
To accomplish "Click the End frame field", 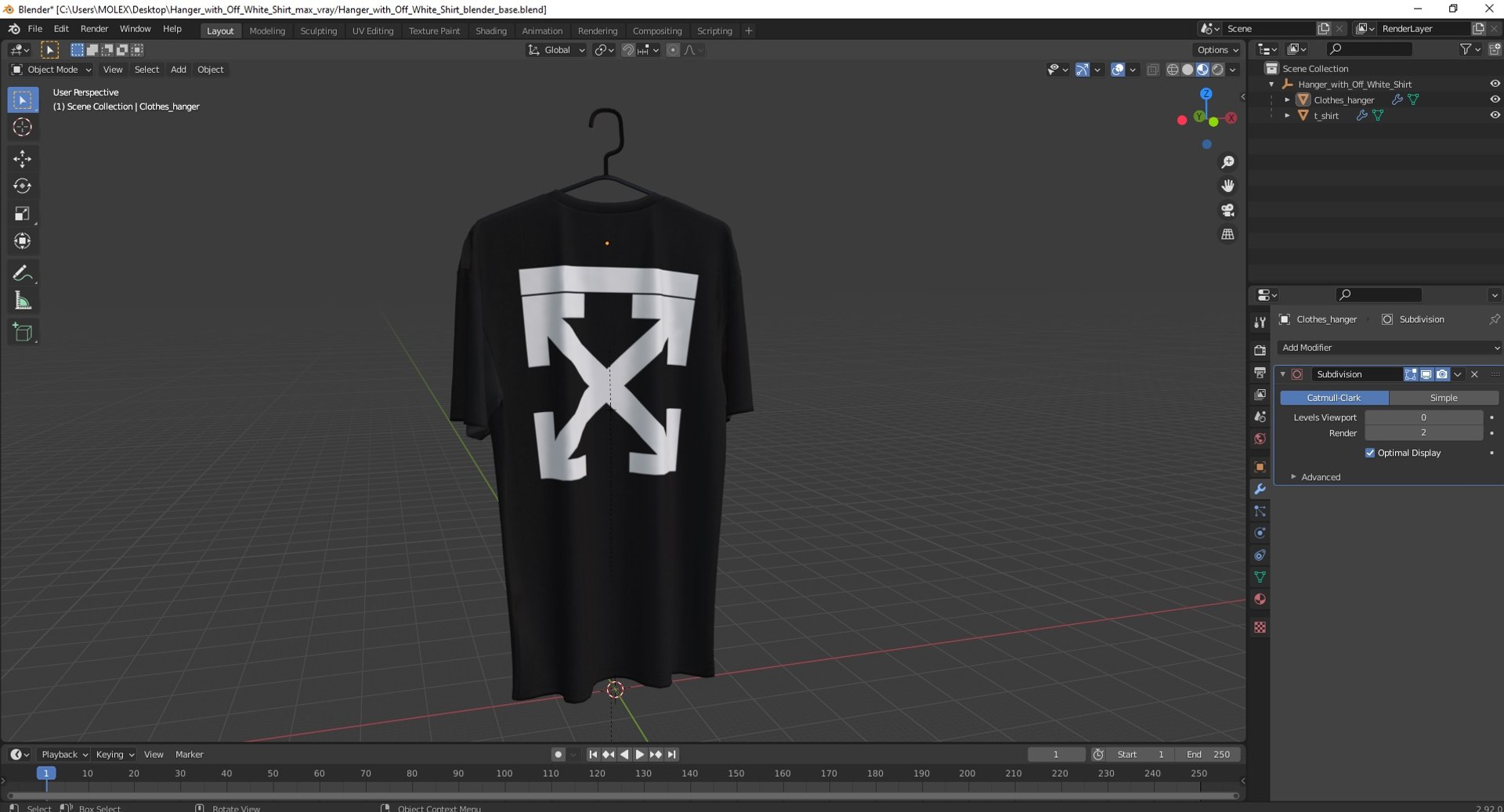I will (x=1209, y=755).
